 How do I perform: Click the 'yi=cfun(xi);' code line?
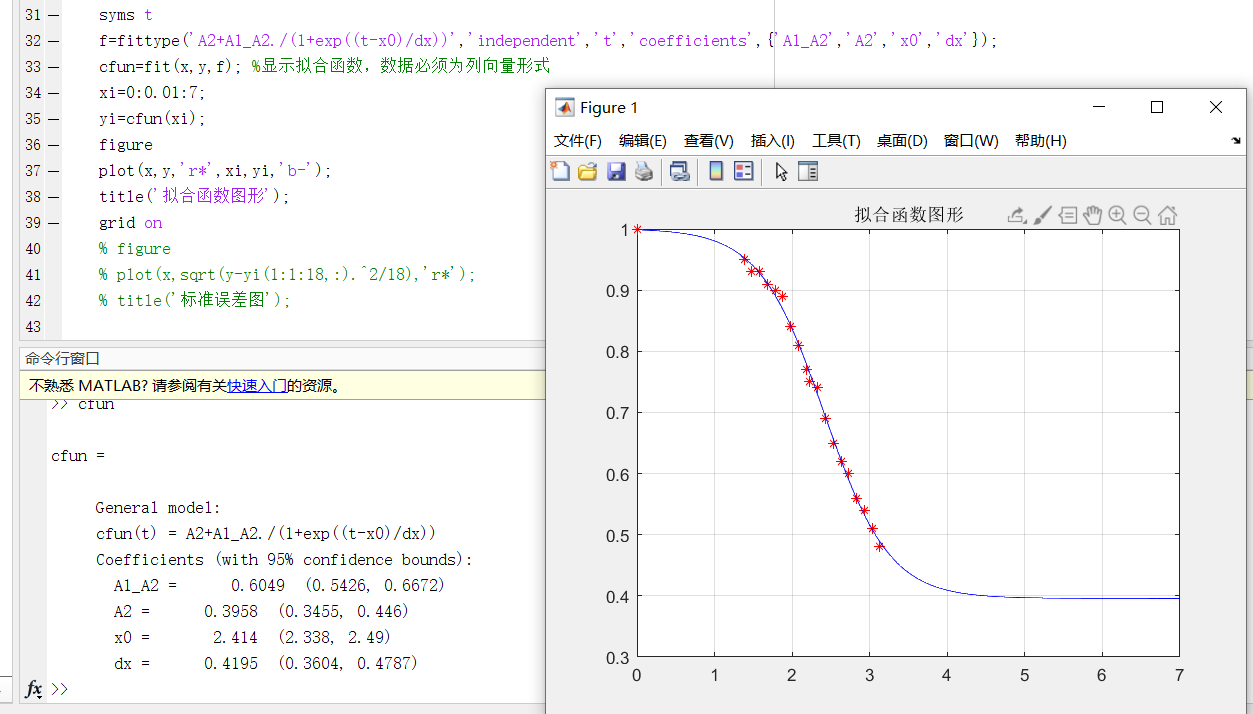click(152, 119)
